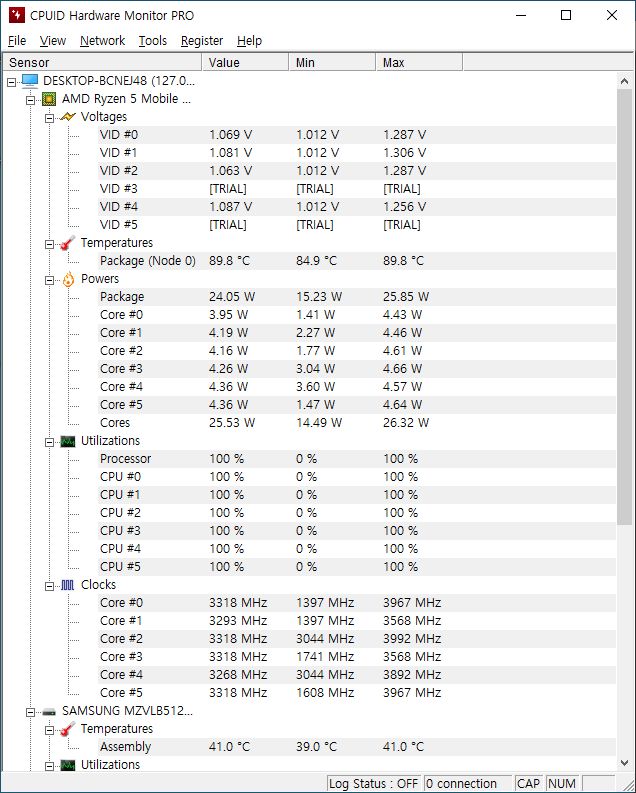This screenshot has width=636, height=793.
Task: Select the VID #5 trial row
Action: (x=357, y=225)
